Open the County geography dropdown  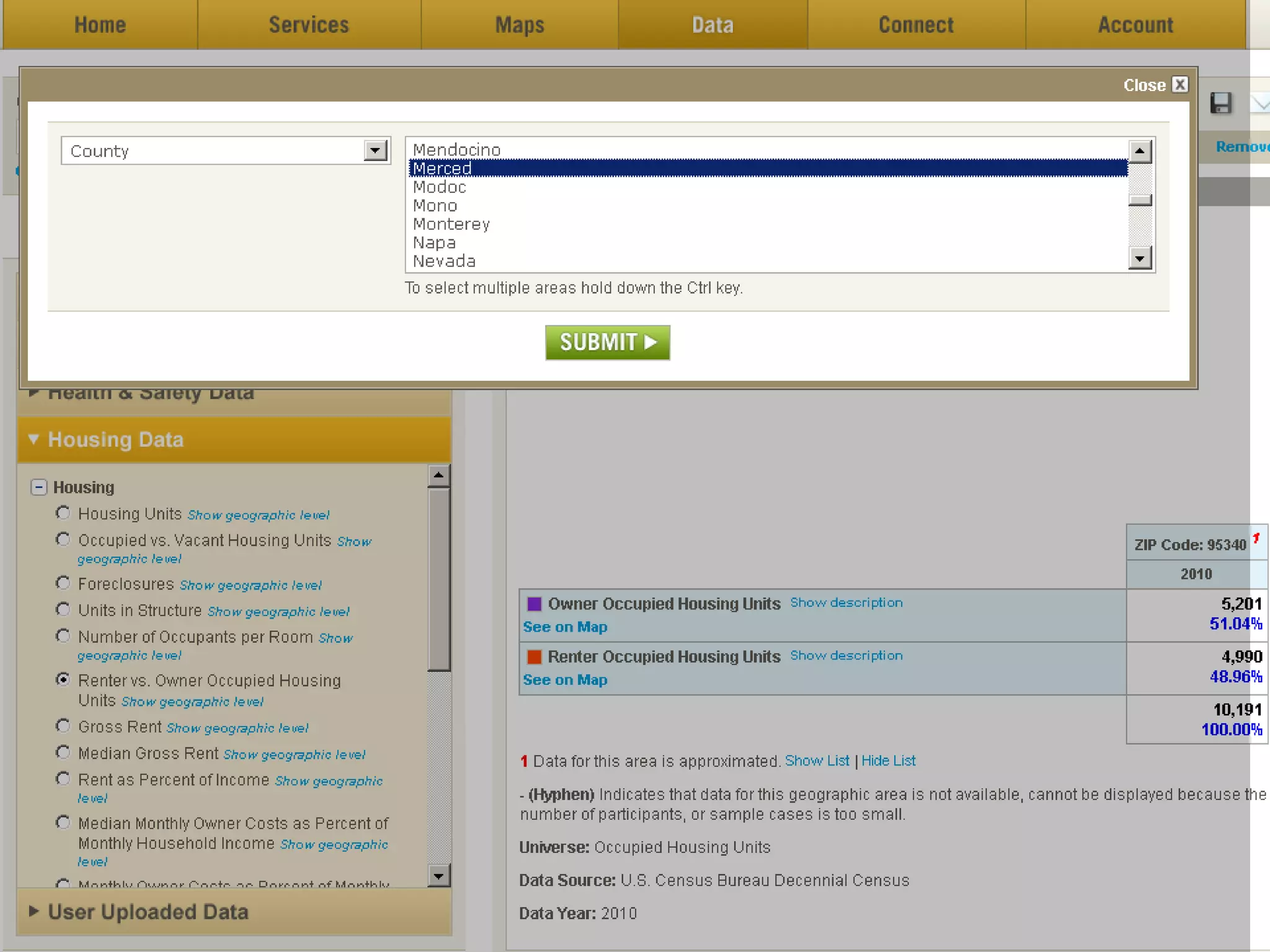point(375,151)
